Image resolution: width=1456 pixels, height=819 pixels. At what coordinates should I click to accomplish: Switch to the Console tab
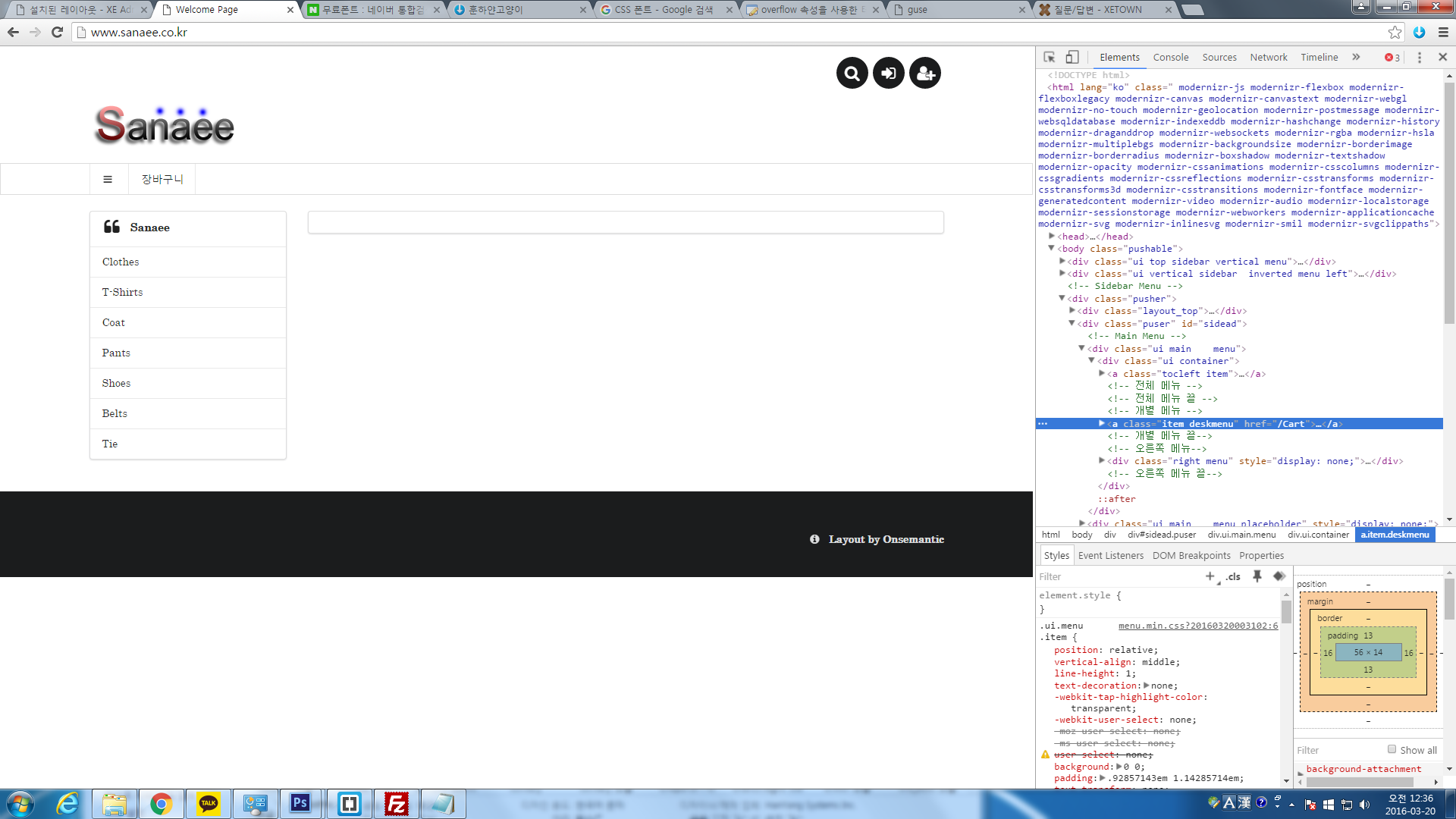pos(1170,58)
